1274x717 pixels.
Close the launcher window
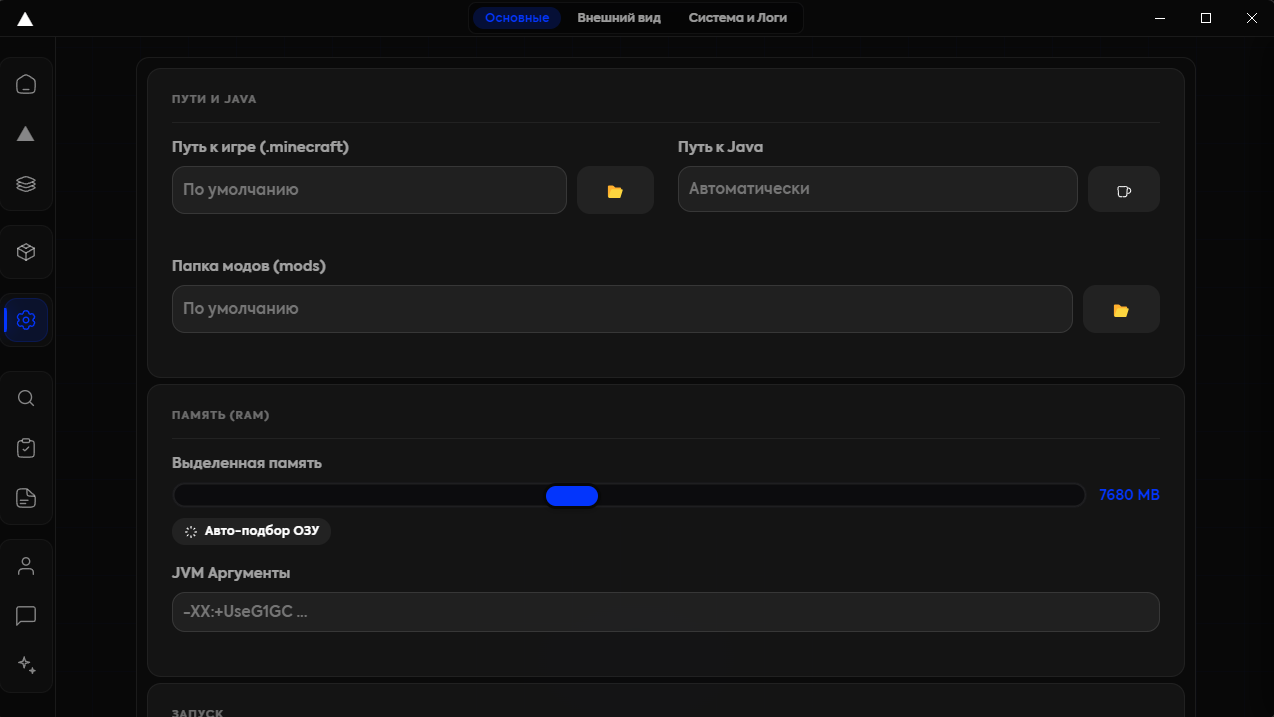1251,18
